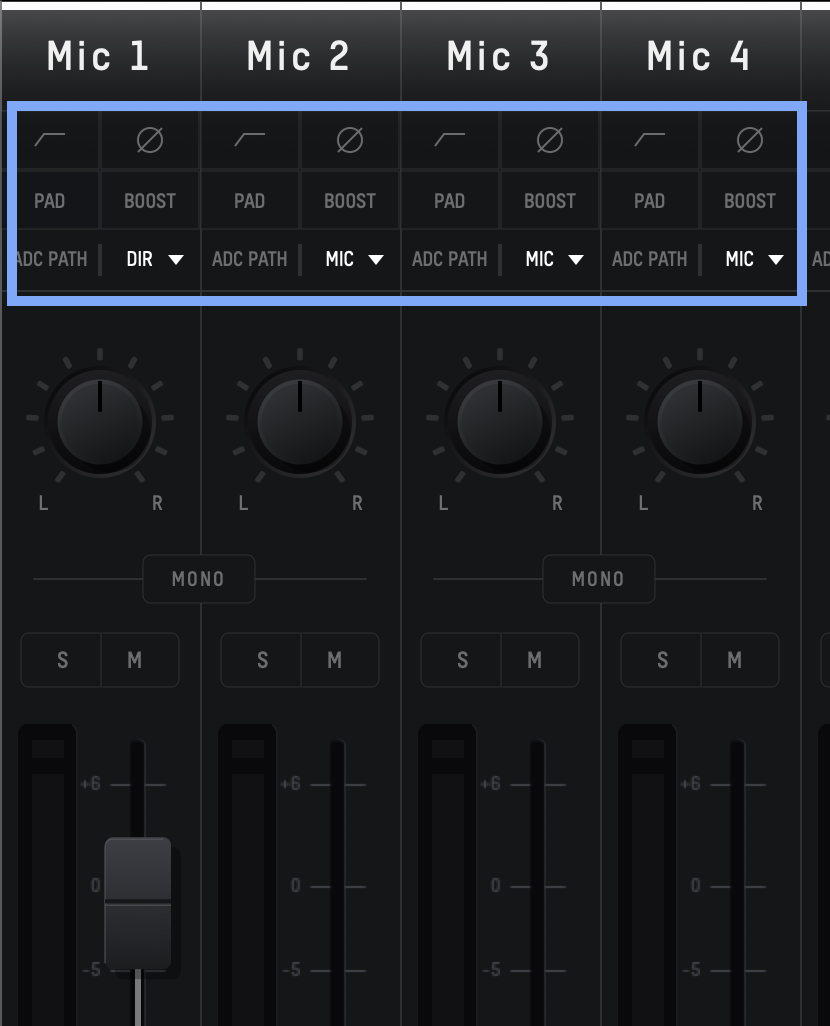Enable the high-pass filter on Mic 1
This screenshot has width=830, height=1026.
50,139
